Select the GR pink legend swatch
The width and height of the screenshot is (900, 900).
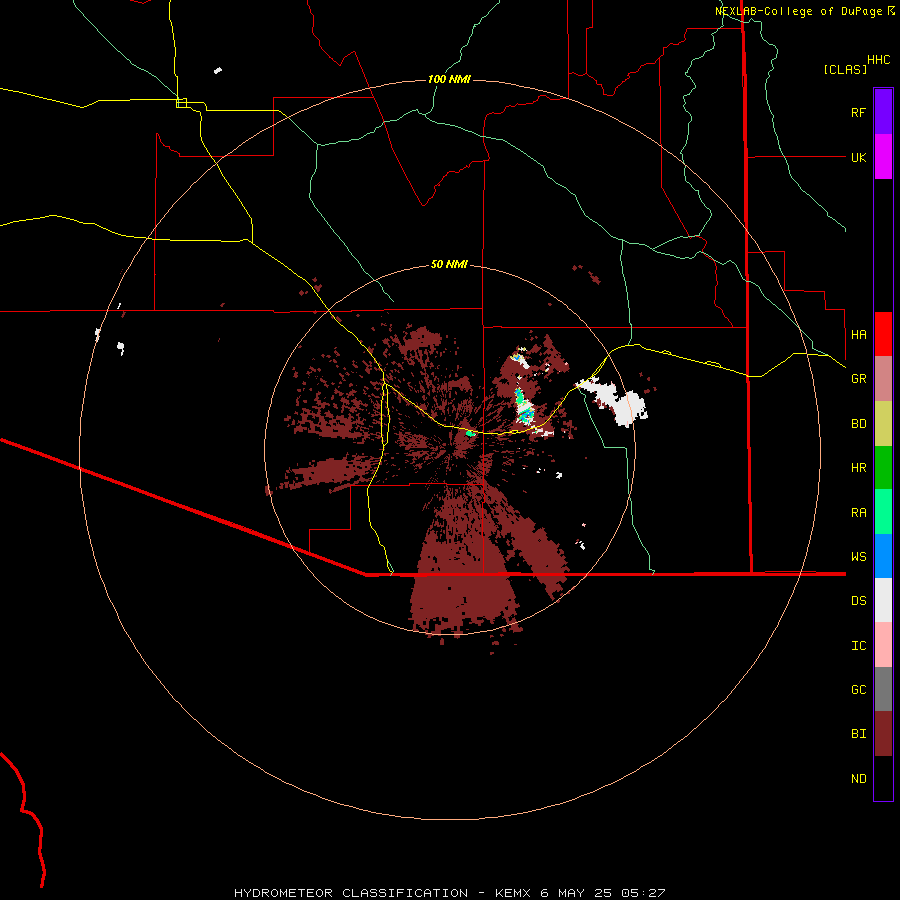pos(883,379)
